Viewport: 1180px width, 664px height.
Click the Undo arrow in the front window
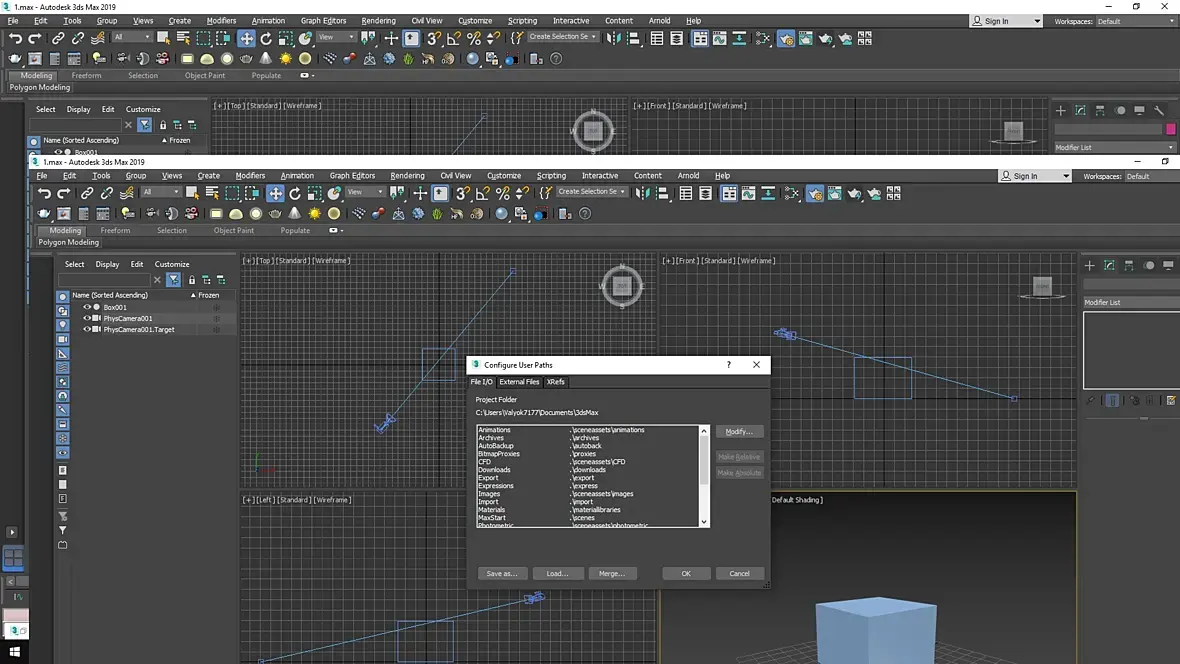click(44, 194)
